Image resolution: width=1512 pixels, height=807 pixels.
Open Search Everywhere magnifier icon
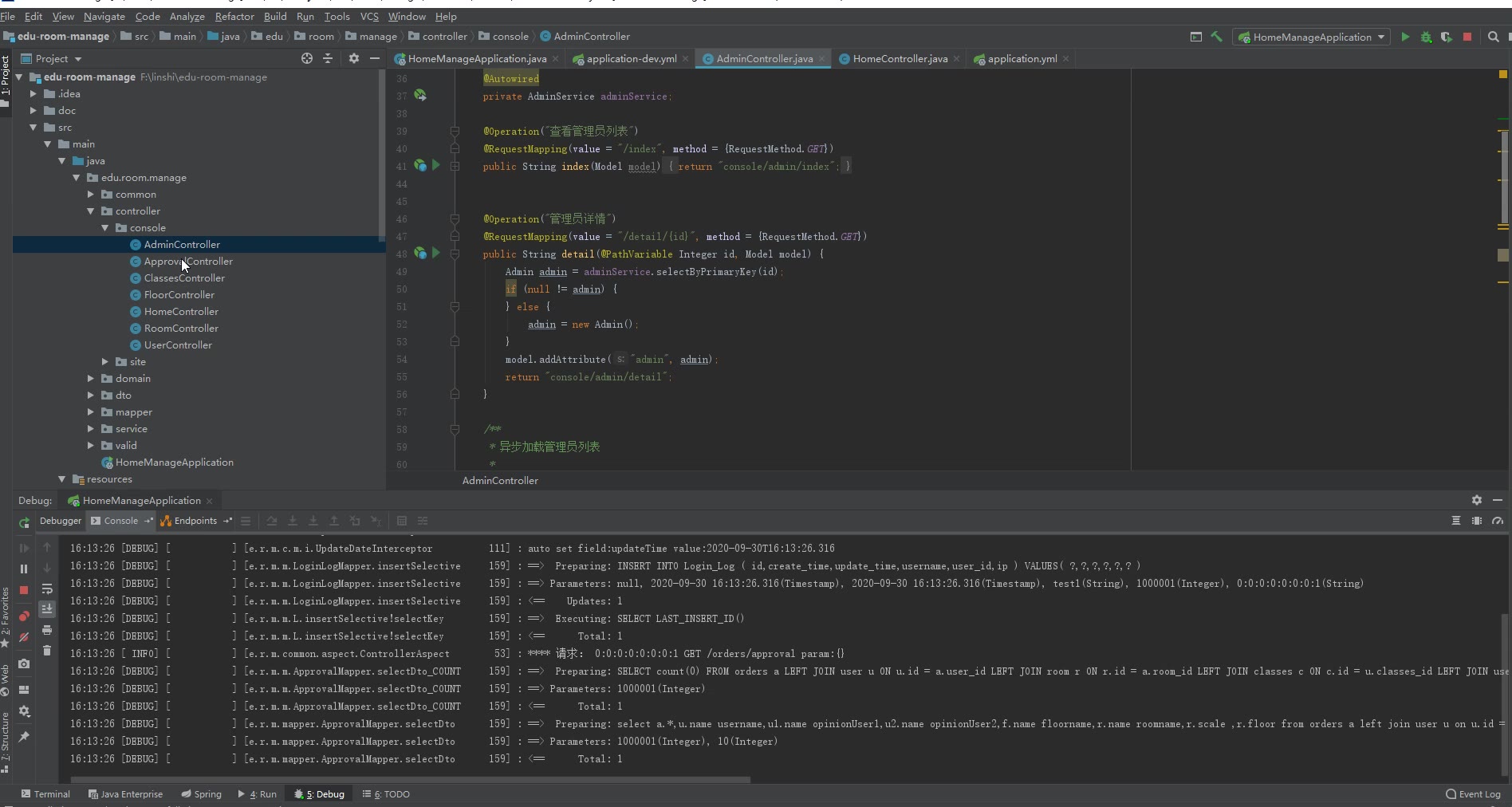click(1494, 37)
